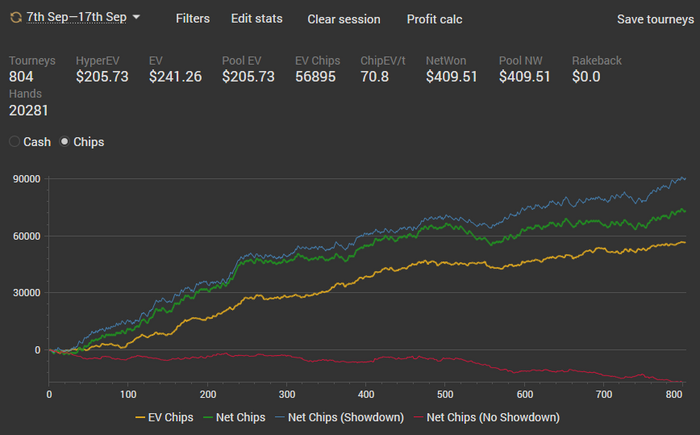Click the HyperEV stat value $205.73

(x=102, y=77)
